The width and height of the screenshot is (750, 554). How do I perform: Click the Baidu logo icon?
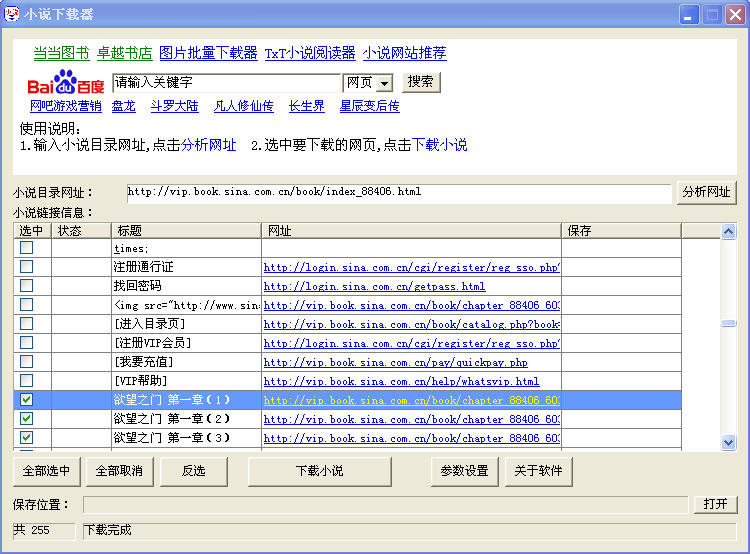pyautogui.click(x=65, y=83)
